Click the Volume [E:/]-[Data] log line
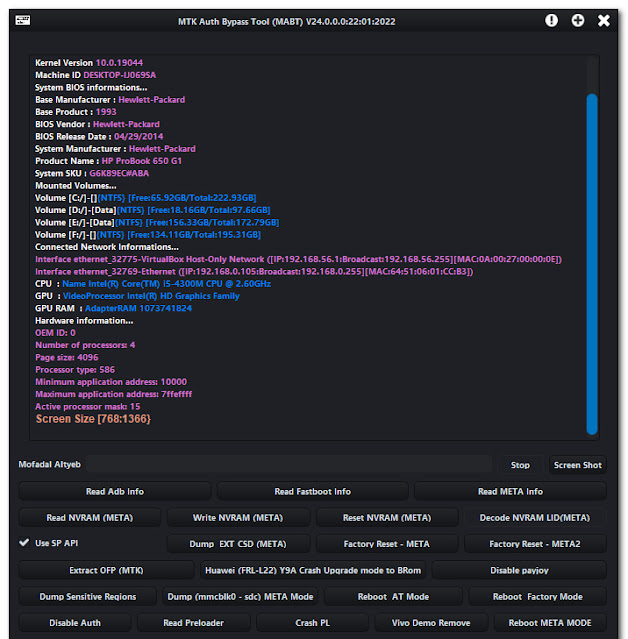The image size is (628, 639). point(157,223)
